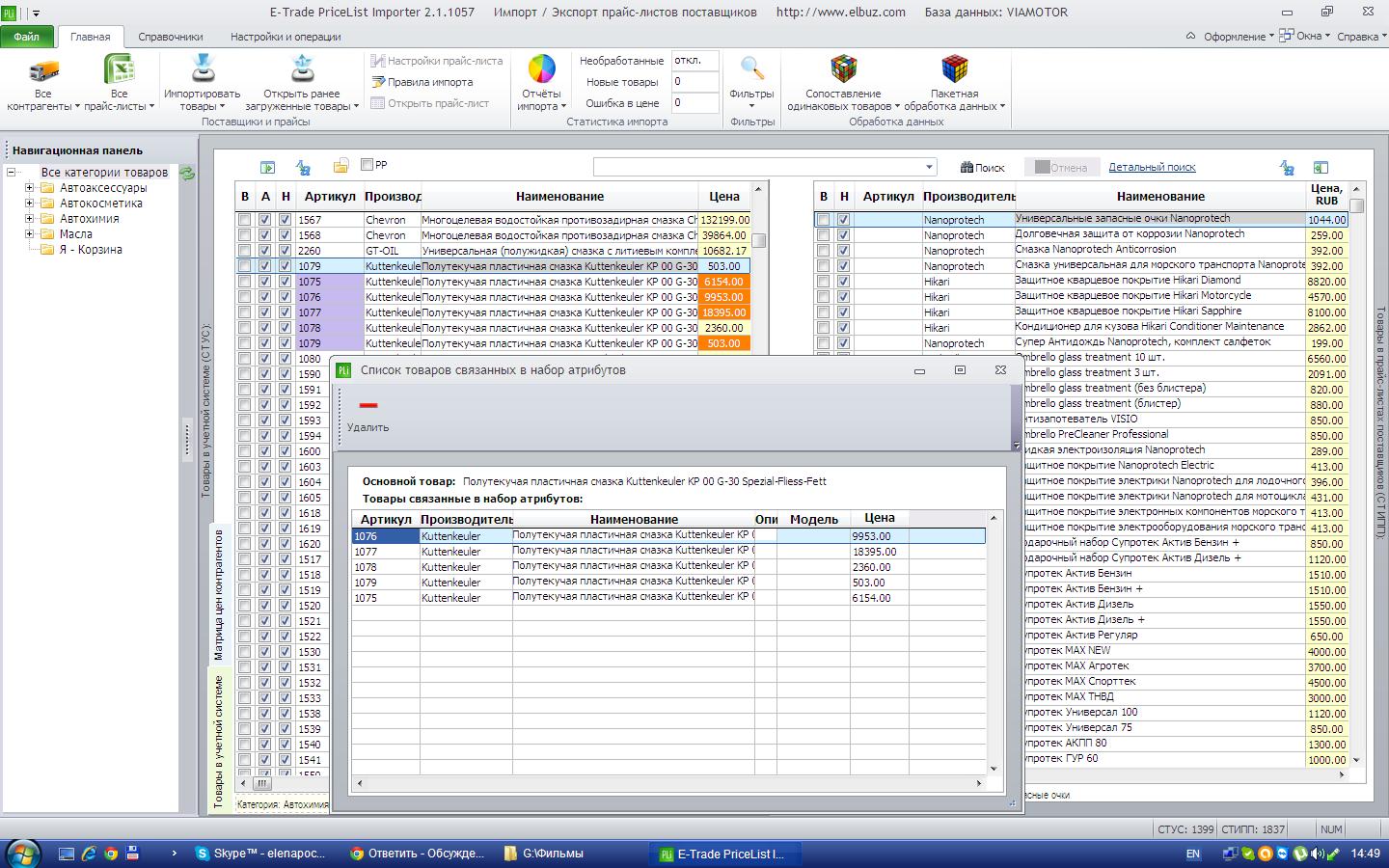
Task: Open the Матрица цен контрагентов side tab
Action: tap(219, 594)
